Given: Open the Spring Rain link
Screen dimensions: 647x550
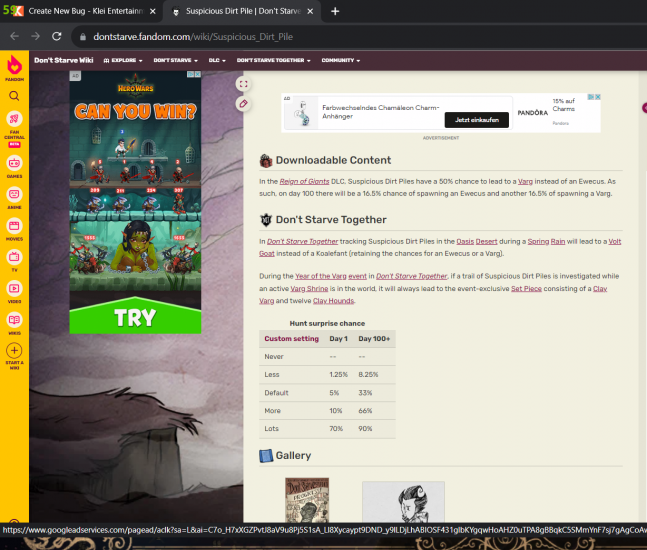Looking at the screenshot, I should click(546, 241).
